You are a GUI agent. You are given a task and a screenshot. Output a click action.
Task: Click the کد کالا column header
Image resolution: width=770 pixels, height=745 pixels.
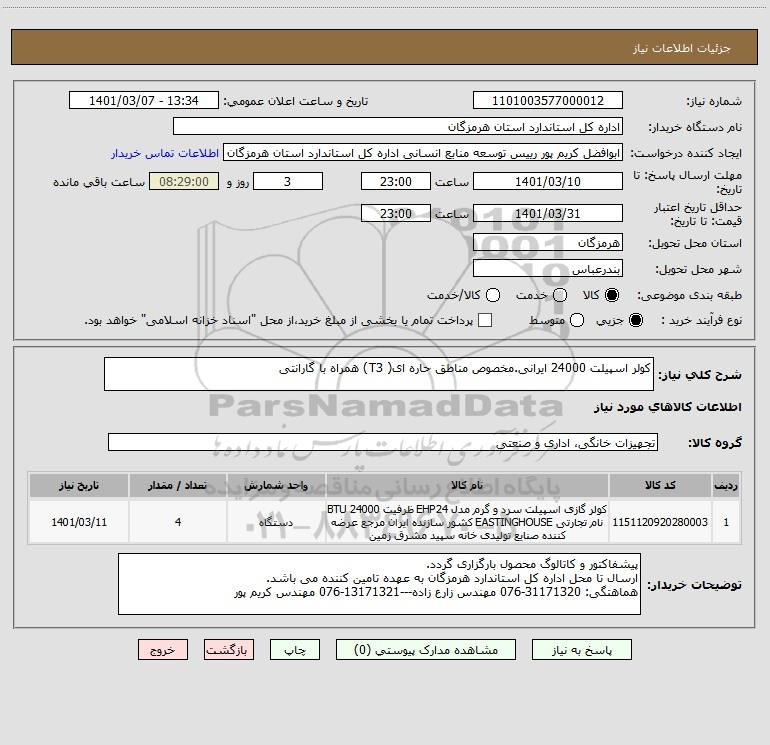(660, 486)
